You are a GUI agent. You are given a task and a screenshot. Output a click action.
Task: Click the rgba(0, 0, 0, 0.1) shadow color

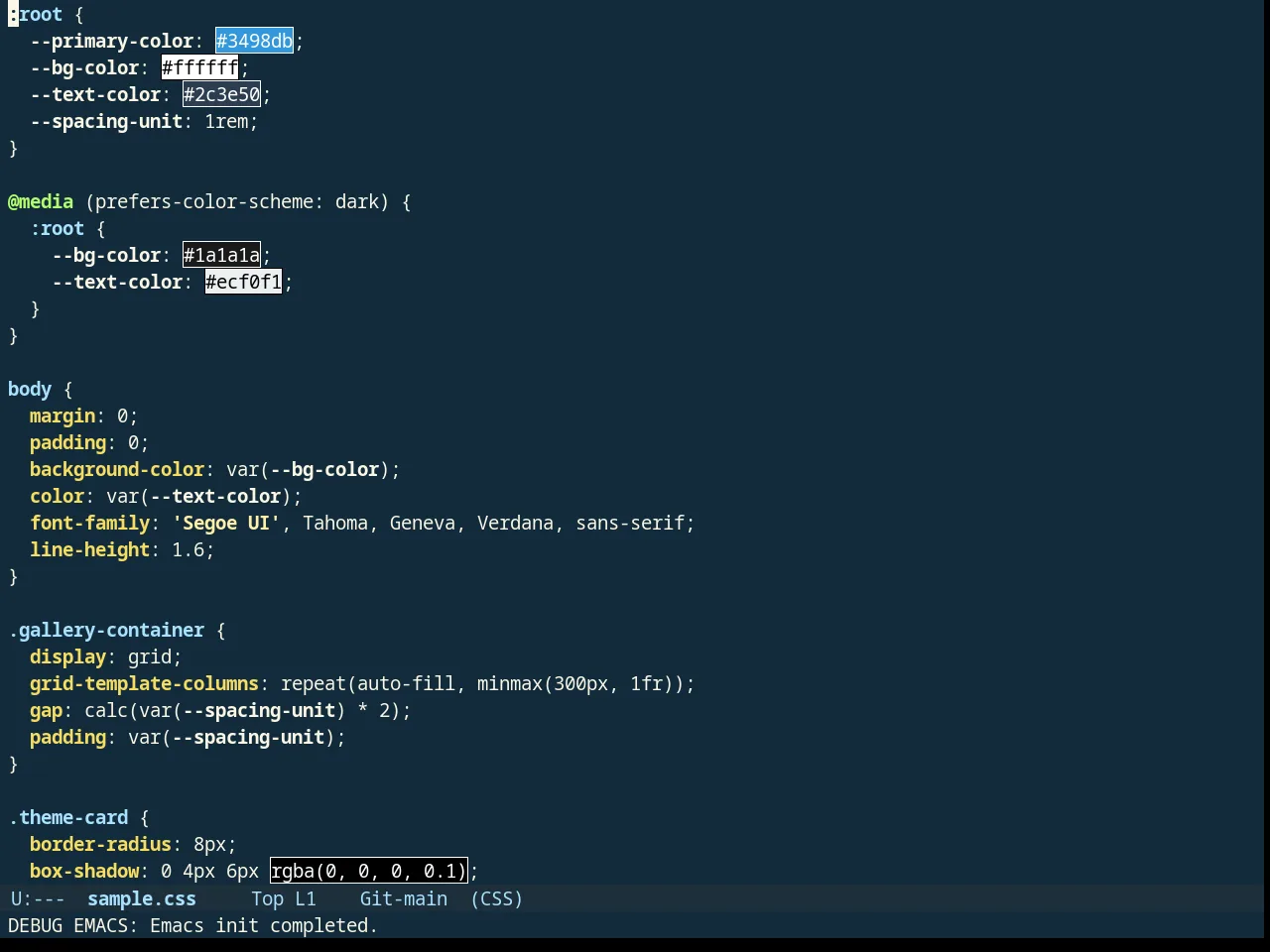coord(368,871)
